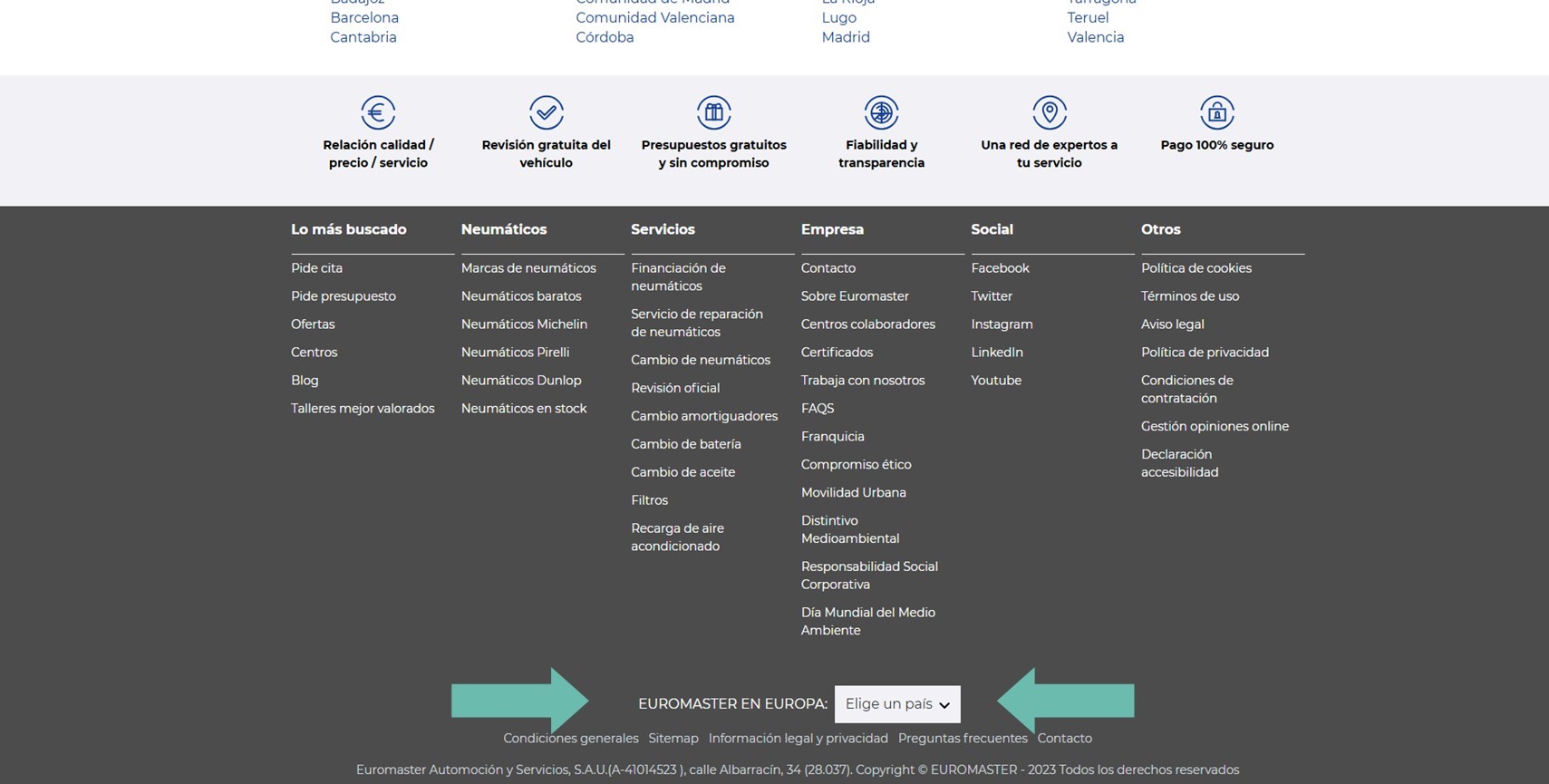Open the Franquicia link
This screenshot has height=784, width=1549.
point(833,437)
